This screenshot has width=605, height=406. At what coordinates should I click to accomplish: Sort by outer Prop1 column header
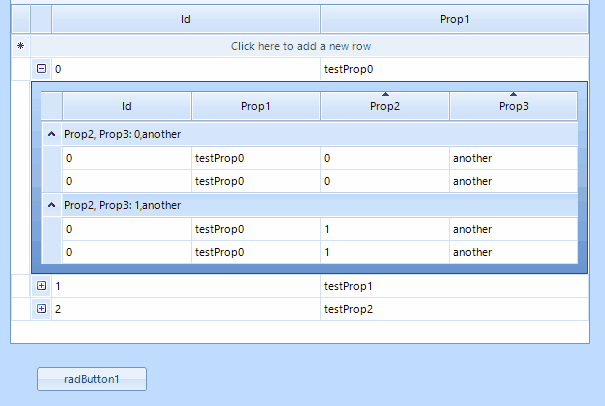(454, 19)
